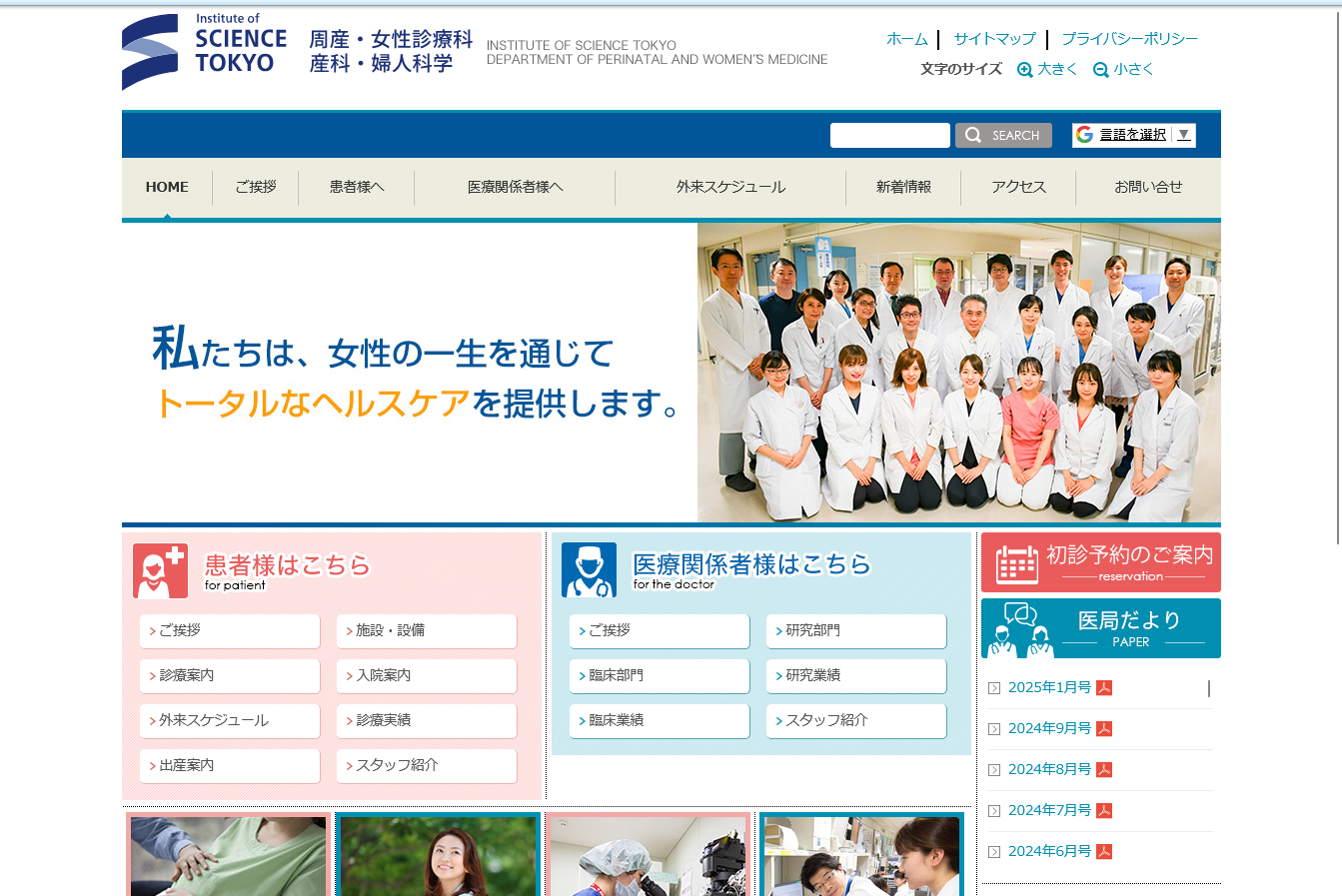Image resolution: width=1342 pixels, height=896 pixels.
Task: Select 外来スケジュール in the navigation bar
Action: [x=730, y=187]
